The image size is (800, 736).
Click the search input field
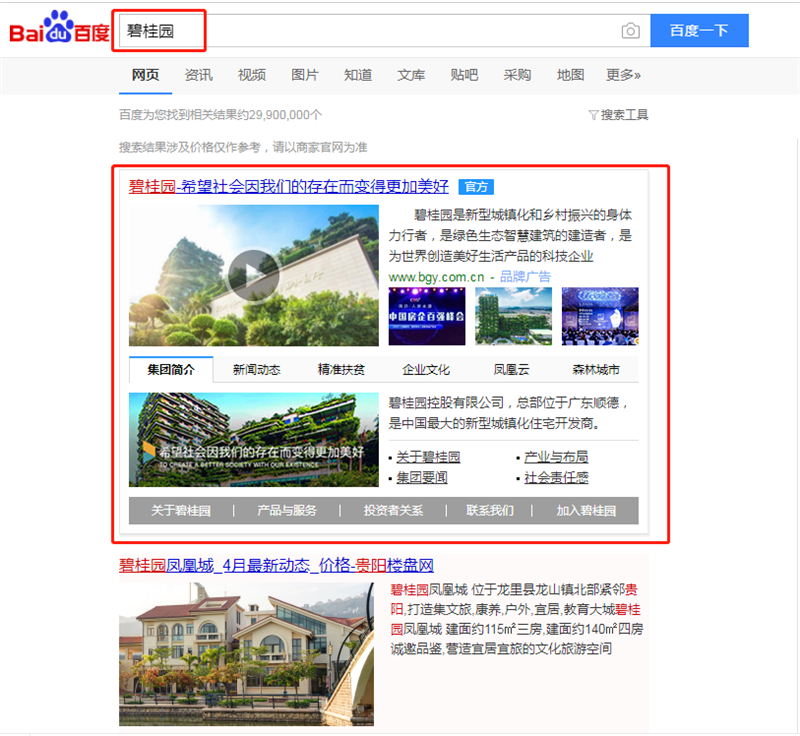[x=380, y=31]
